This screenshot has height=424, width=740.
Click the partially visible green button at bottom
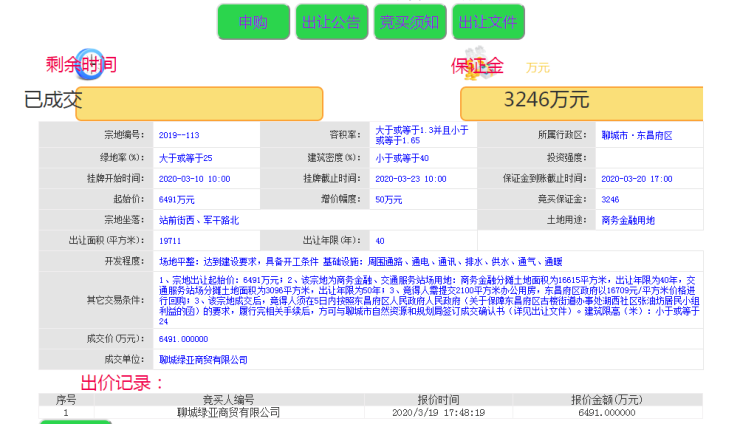pyautogui.click(x=75, y=421)
